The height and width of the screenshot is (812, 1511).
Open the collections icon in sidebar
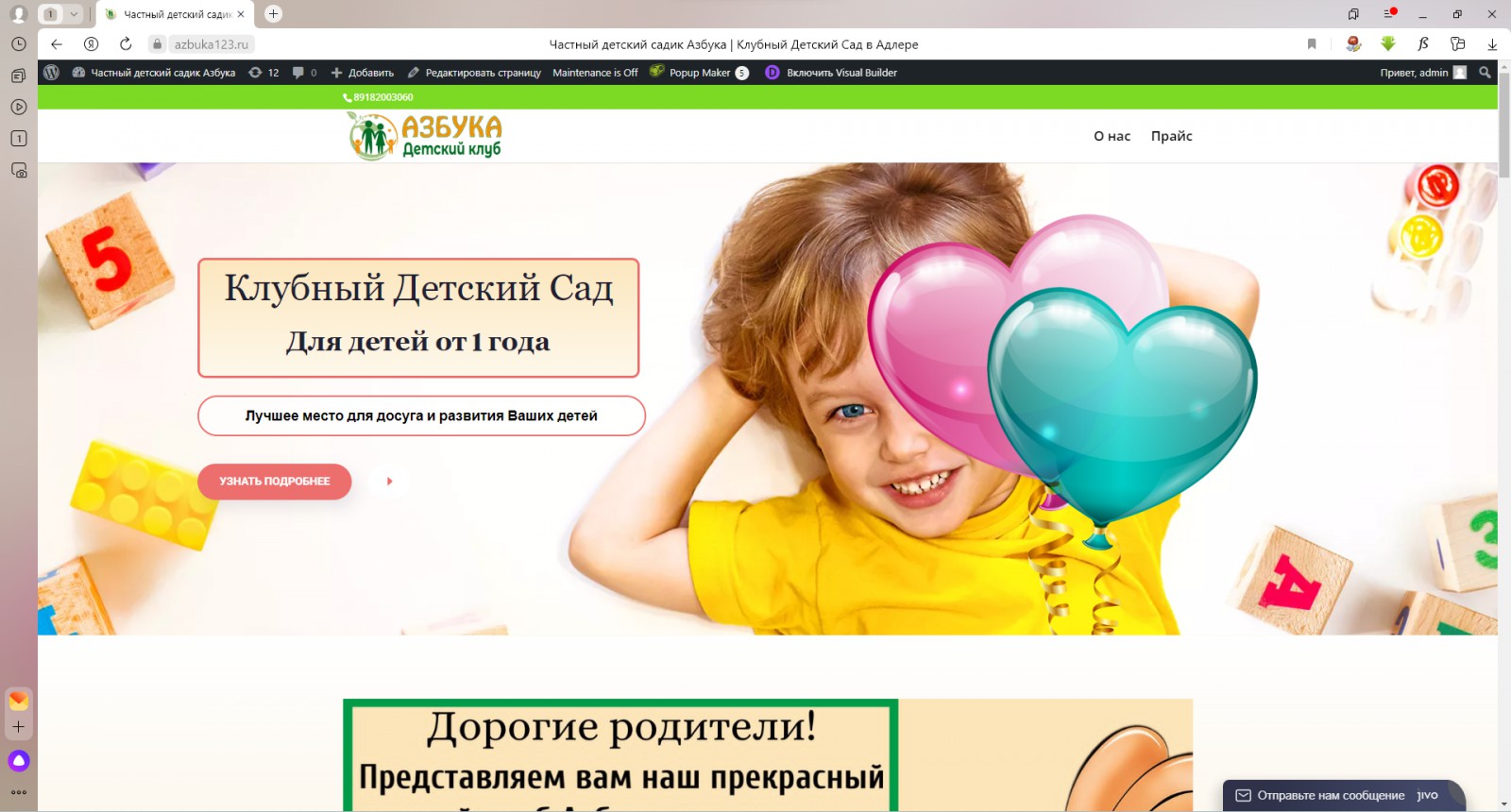point(18,76)
